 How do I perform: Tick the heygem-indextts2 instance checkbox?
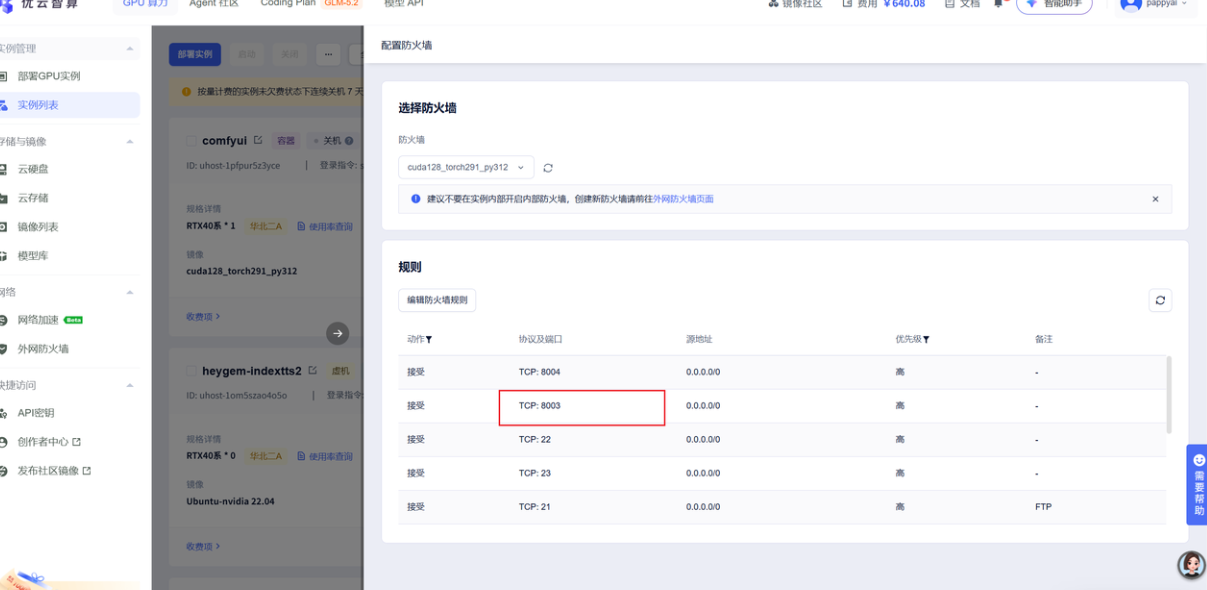(191, 370)
